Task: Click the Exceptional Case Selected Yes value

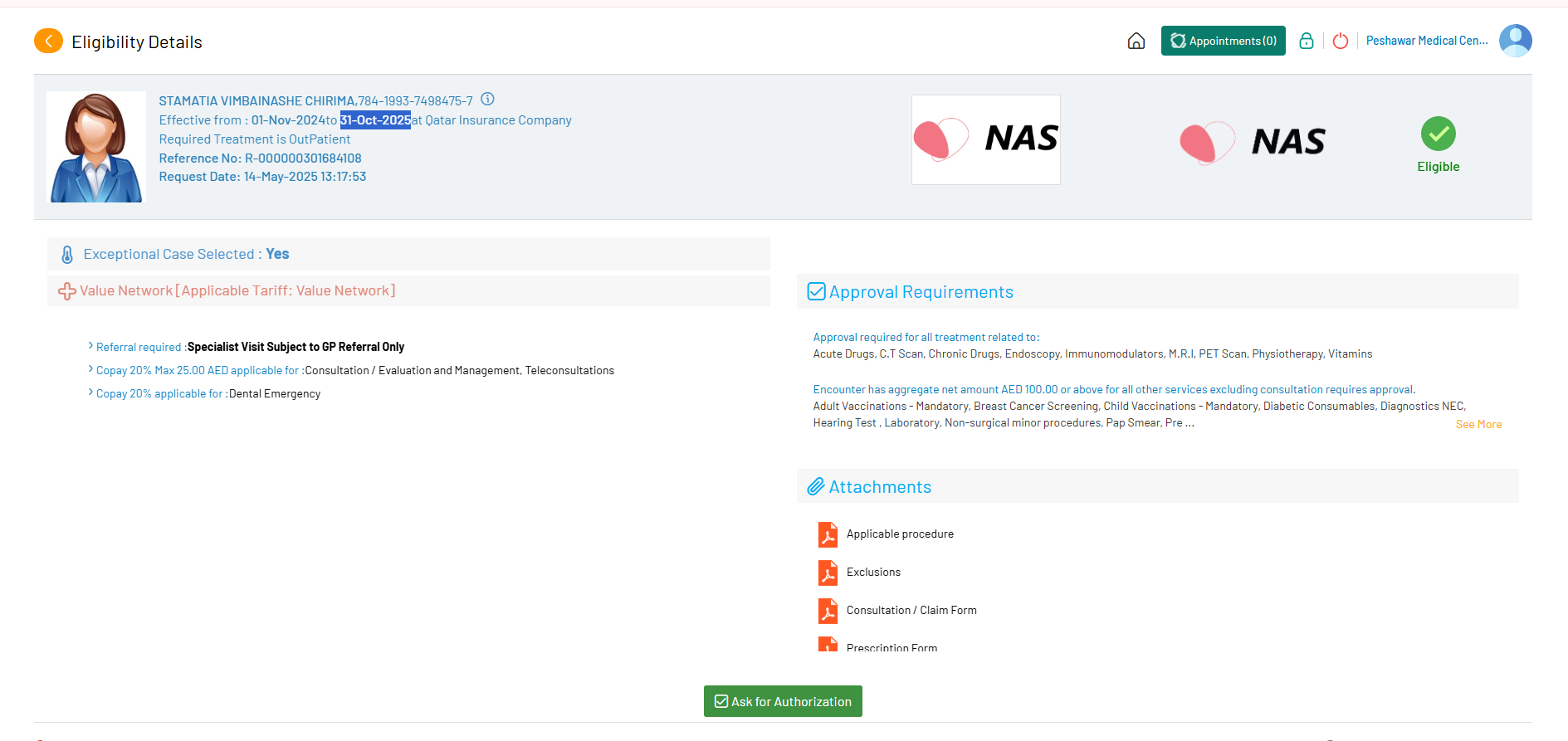Action: pos(277,254)
